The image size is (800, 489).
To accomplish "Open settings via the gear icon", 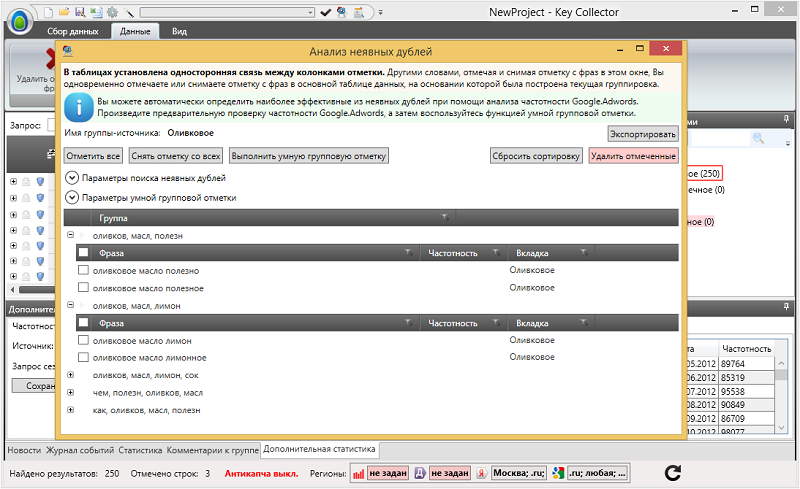I will [x=111, y=12].
